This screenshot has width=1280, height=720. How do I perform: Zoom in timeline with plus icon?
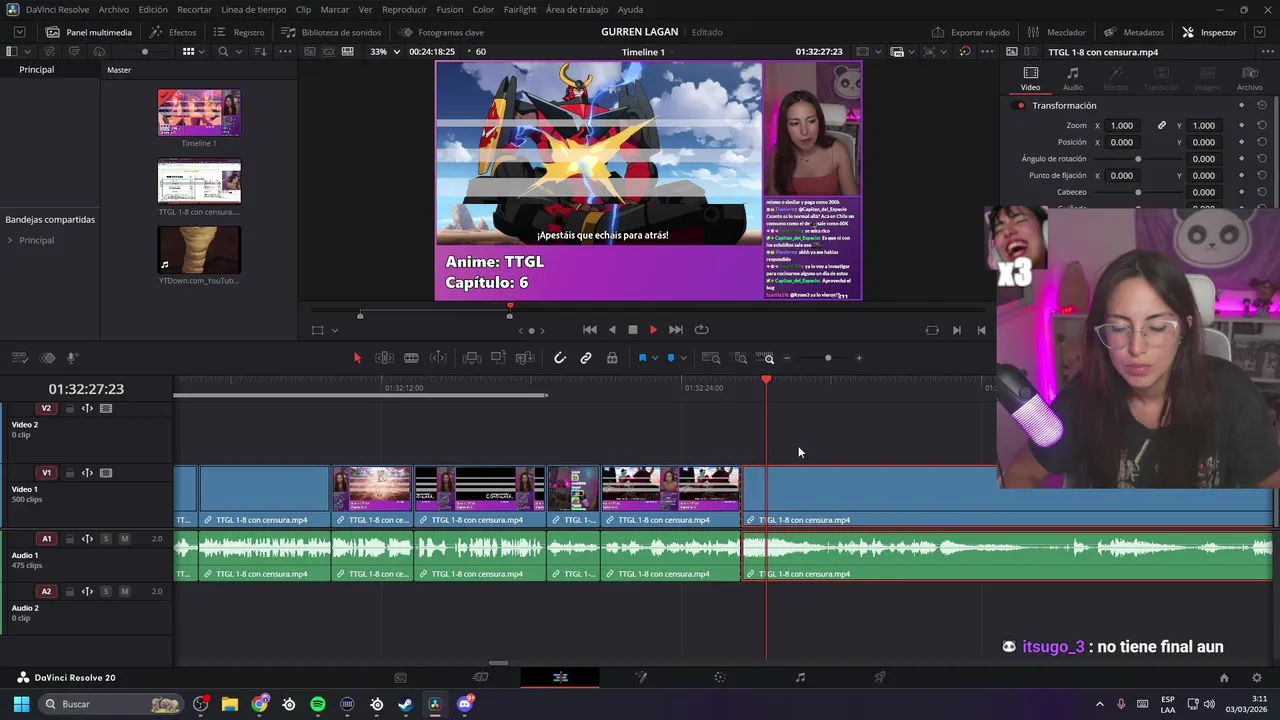pos(859,358)
